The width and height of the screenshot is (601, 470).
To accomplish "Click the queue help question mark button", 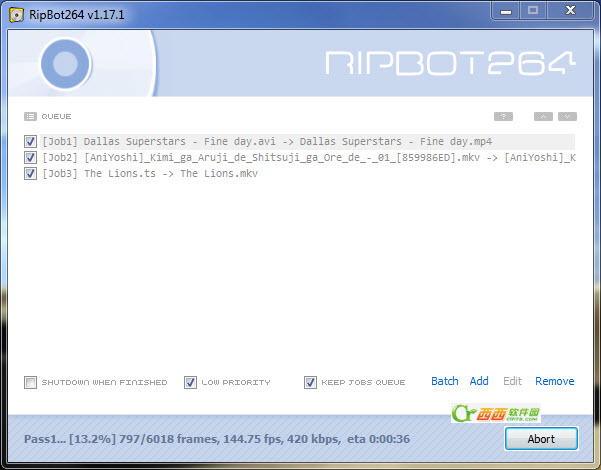I will pyautogui.click(x=503, y=117).
